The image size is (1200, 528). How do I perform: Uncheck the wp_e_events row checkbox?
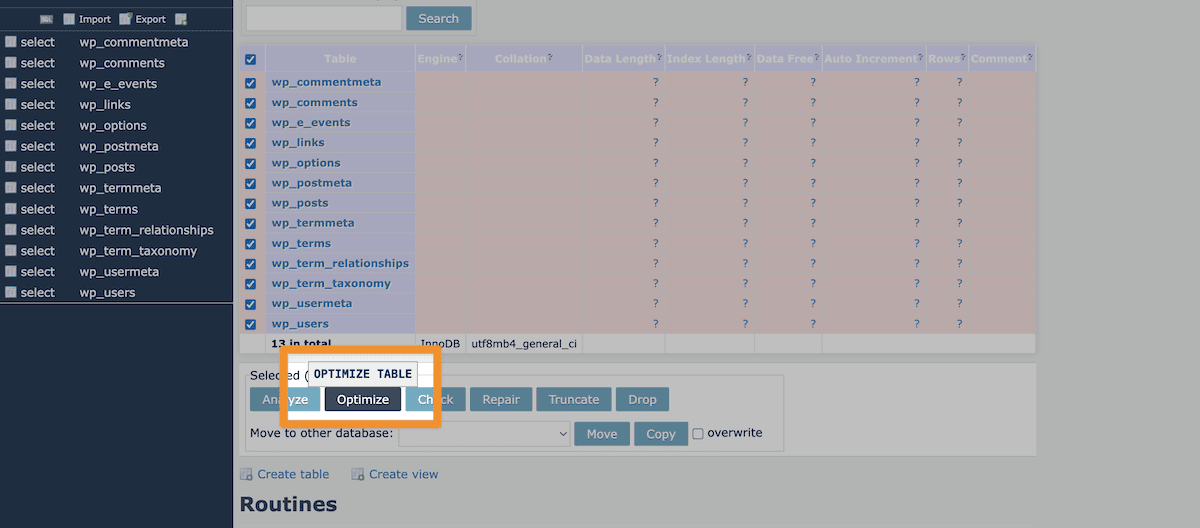(x=251, y=123)
